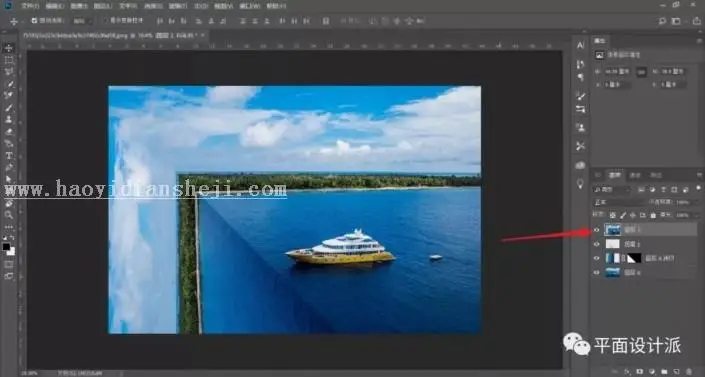The height and width of the screenshot is (377, 705).
Task: Toggle Show Transform Controls checkbox
Action: pyautogui.click(x=107, y=21)
